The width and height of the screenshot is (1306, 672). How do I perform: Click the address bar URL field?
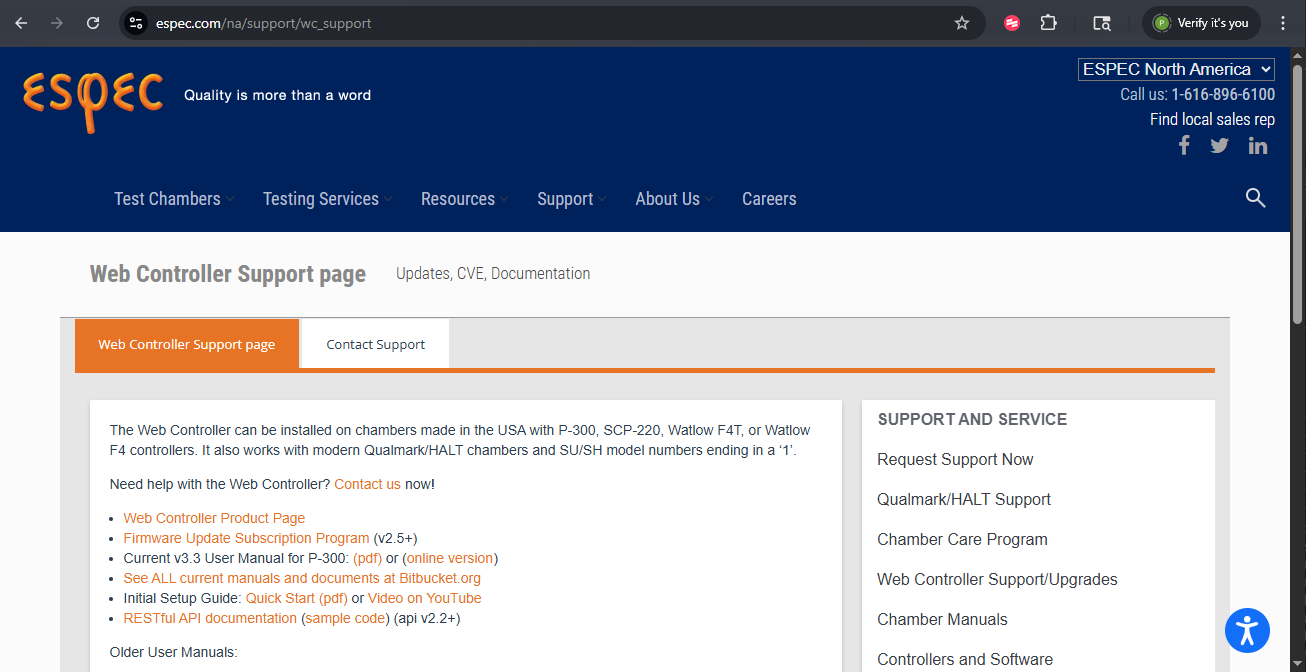(x=550, y=23)
